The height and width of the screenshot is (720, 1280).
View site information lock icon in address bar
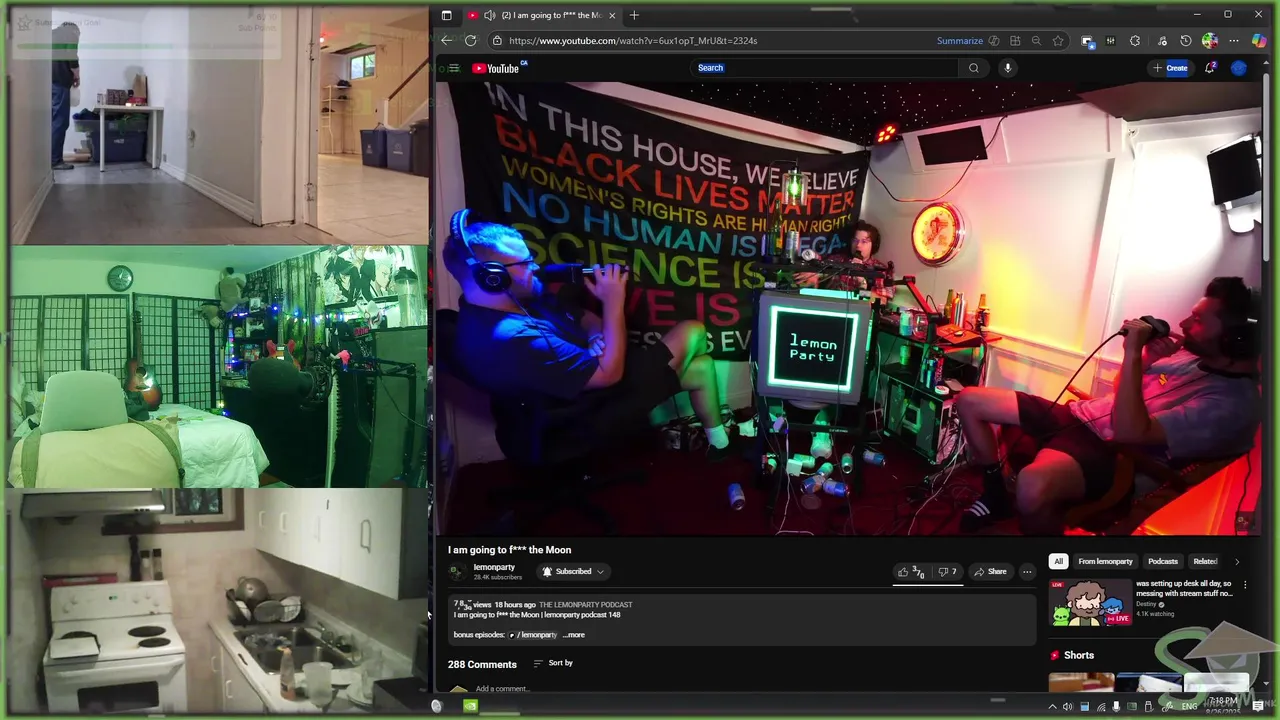pos(497,41)
